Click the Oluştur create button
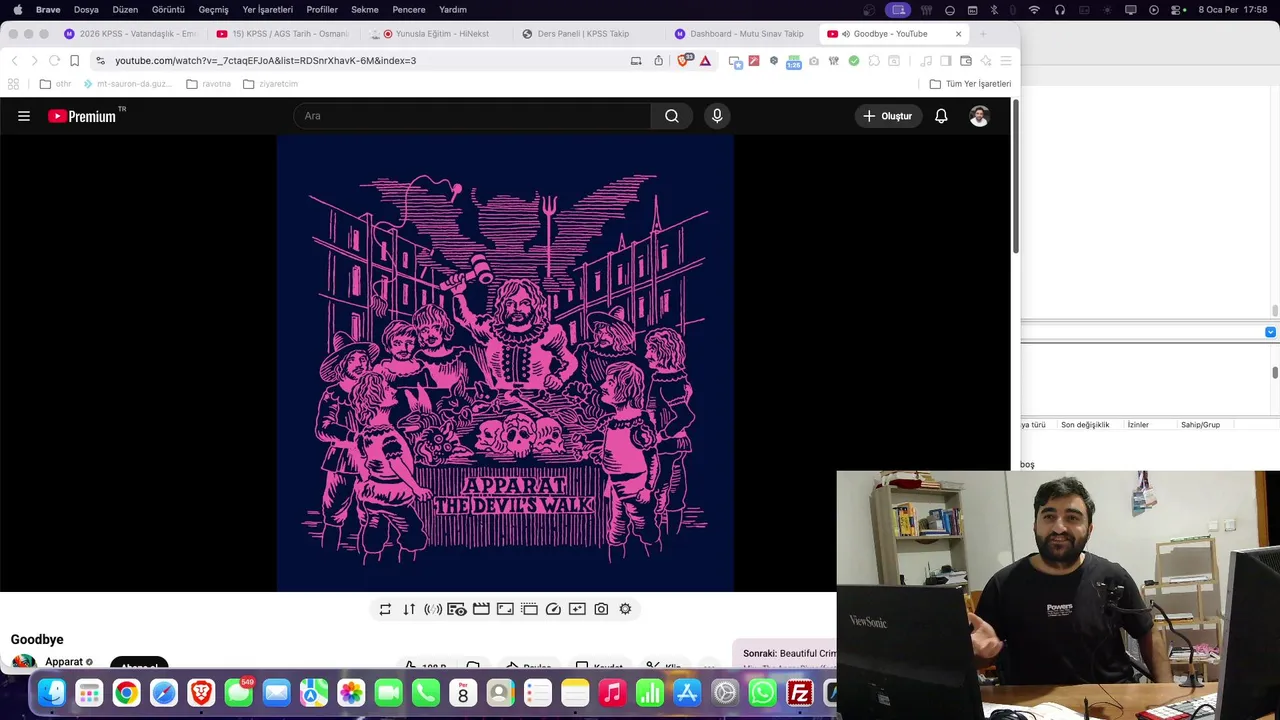Screen dimensions: 1280x720 coord(888,116)
